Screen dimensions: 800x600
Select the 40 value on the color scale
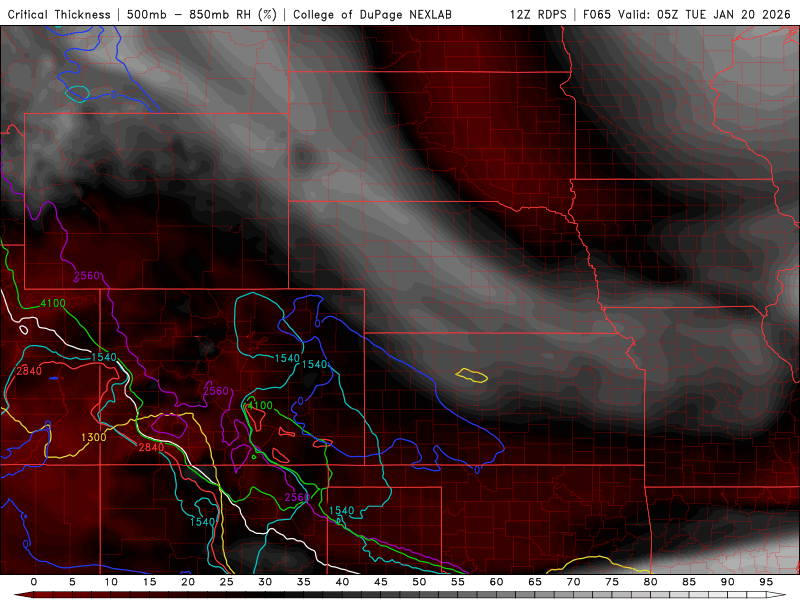[x=342, y=582]
